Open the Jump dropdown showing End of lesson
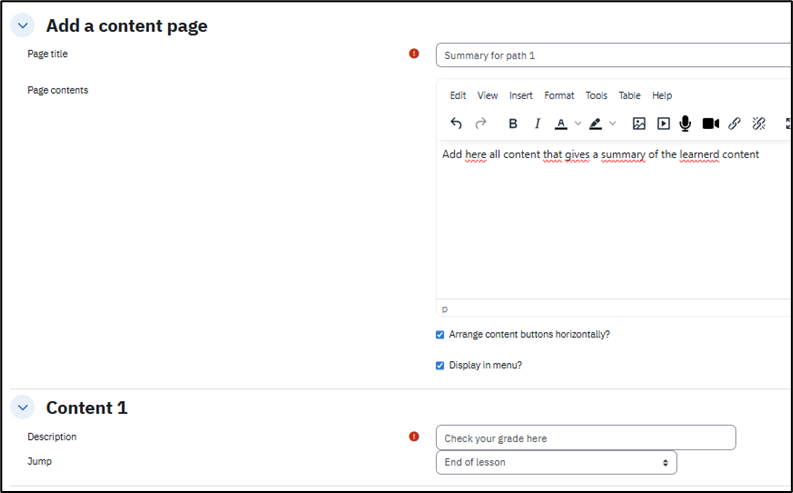Viewport: 793px width, 493px height. pyautogui.click(x=556, y=463)
